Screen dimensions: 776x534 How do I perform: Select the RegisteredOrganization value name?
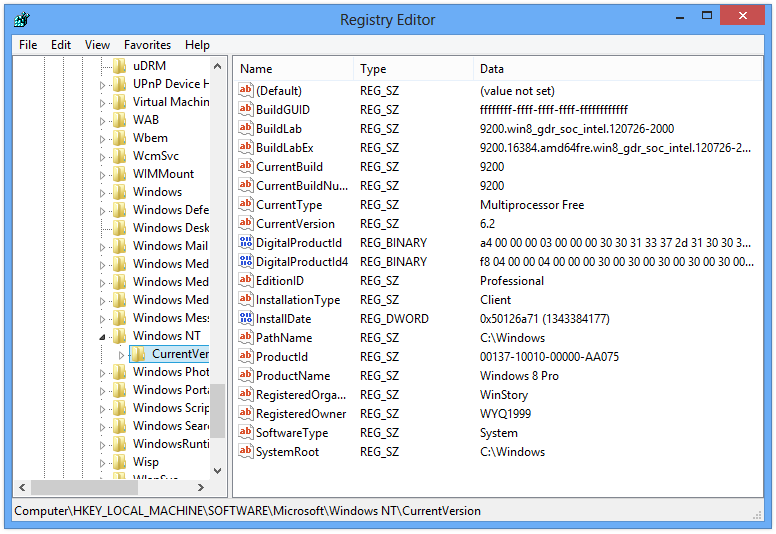tap(301, 394)
